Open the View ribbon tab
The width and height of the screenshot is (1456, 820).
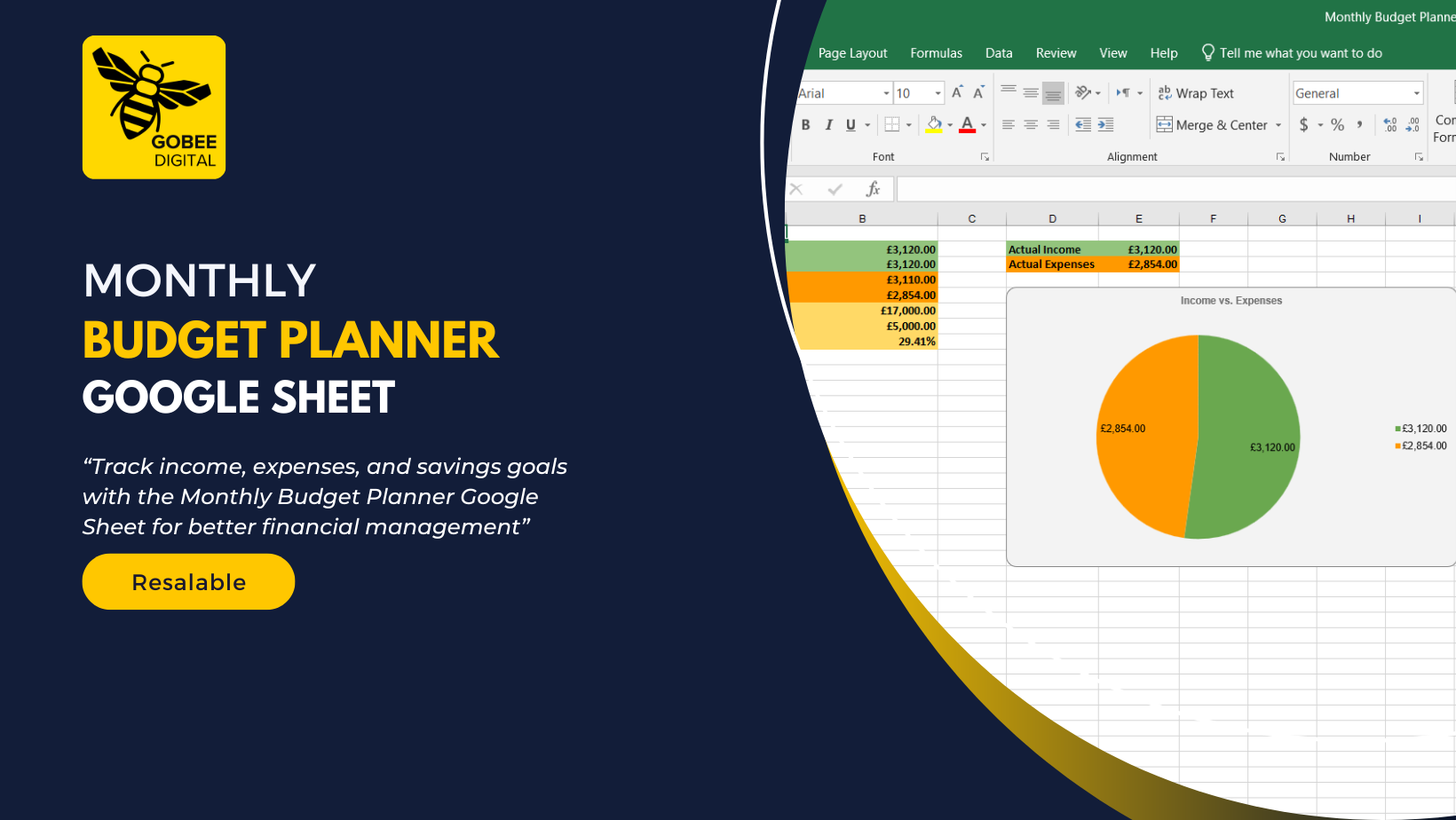click(1112, 53)
